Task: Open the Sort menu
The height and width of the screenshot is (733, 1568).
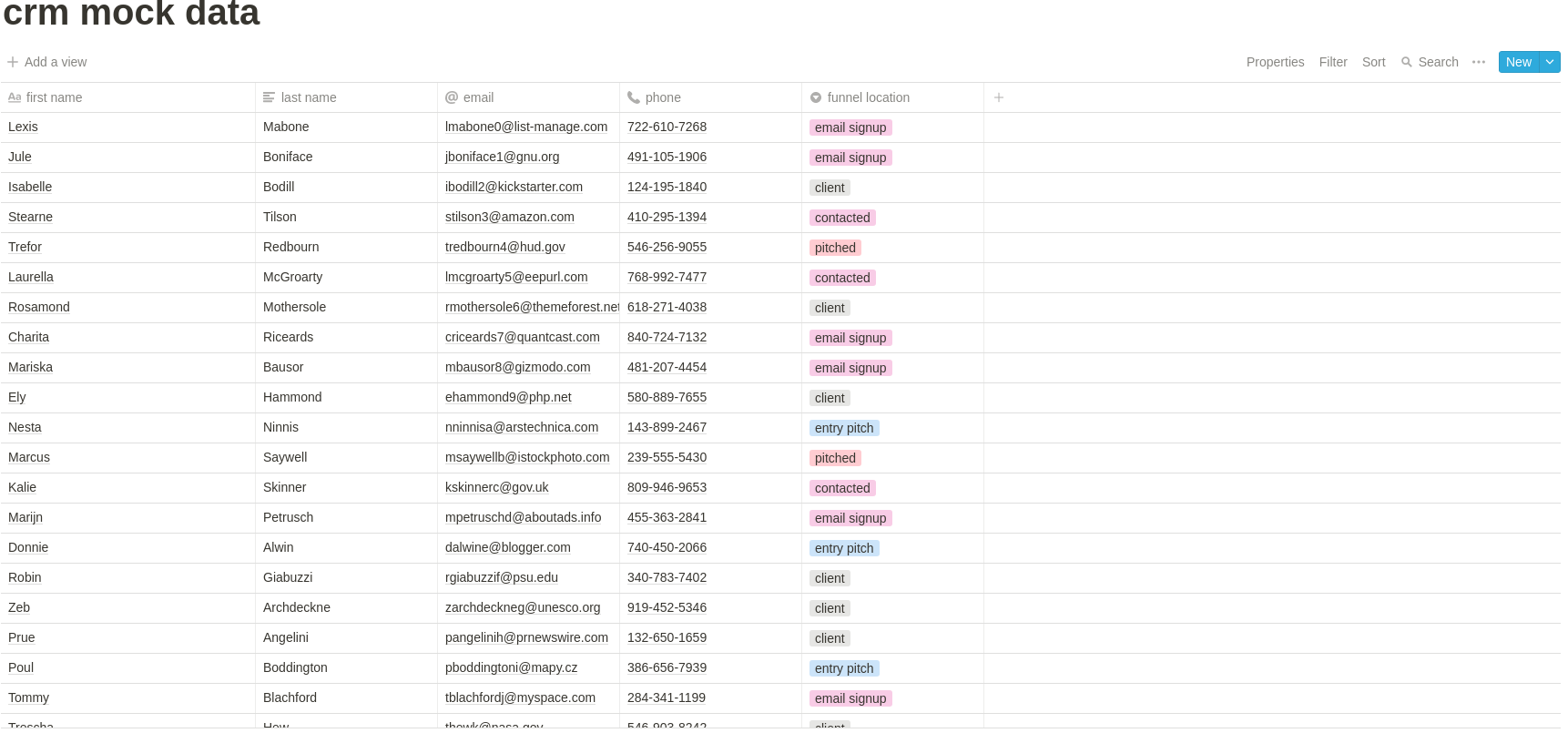Action: point(1373,62)
